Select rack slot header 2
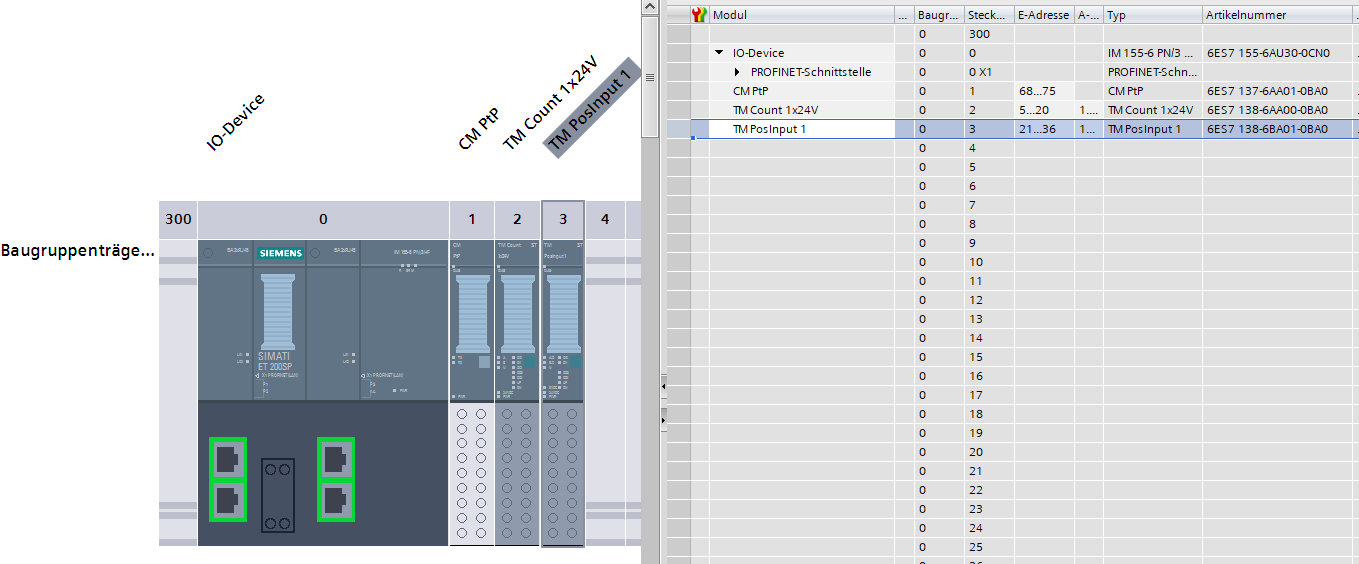Viewport: 1359px width, 564px height. (x=517, y=219)
